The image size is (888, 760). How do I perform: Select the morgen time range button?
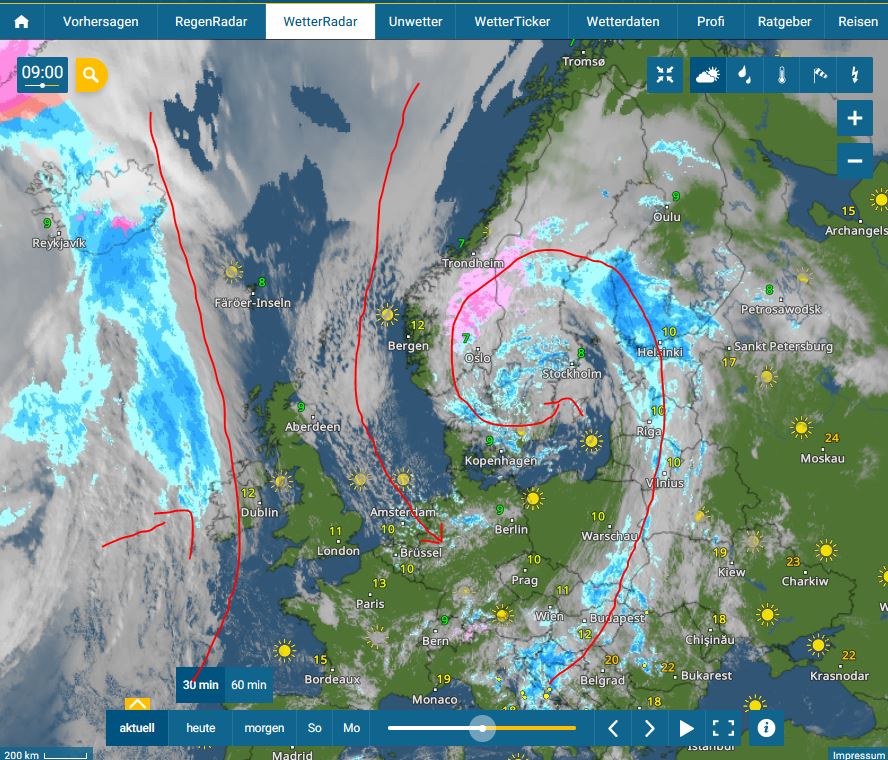point(264,728)
